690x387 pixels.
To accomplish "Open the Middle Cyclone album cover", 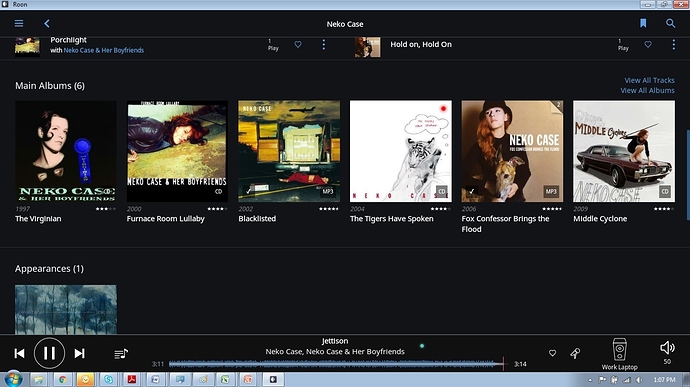I will coord(624,151).
